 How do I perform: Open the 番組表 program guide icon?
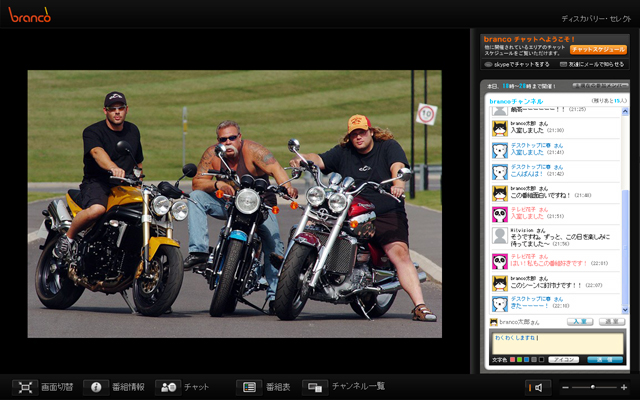tap(249, 386)
